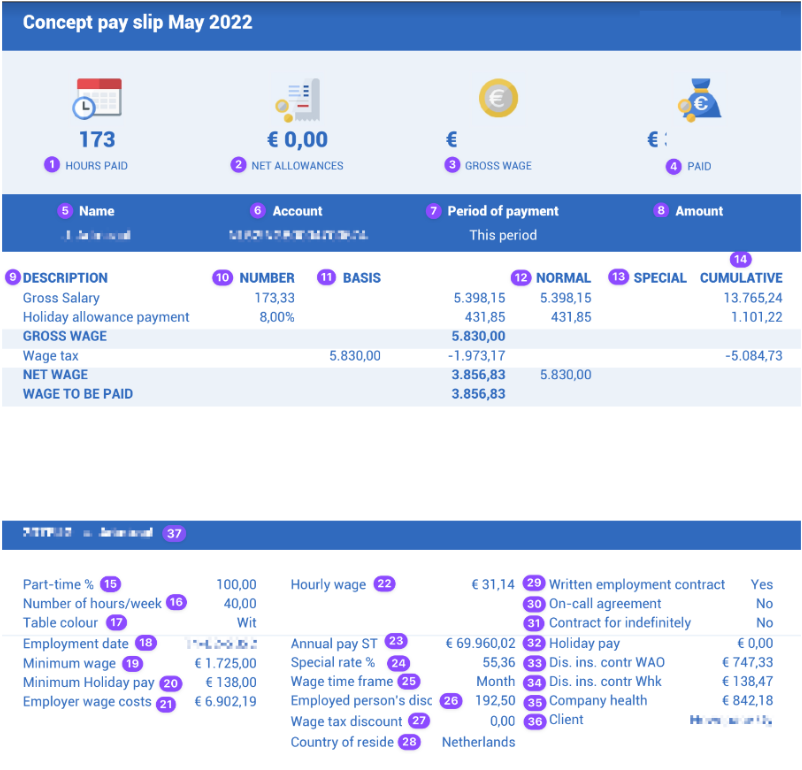Click the Gross Salary row label
802x770 pixels.
point(61,298)
